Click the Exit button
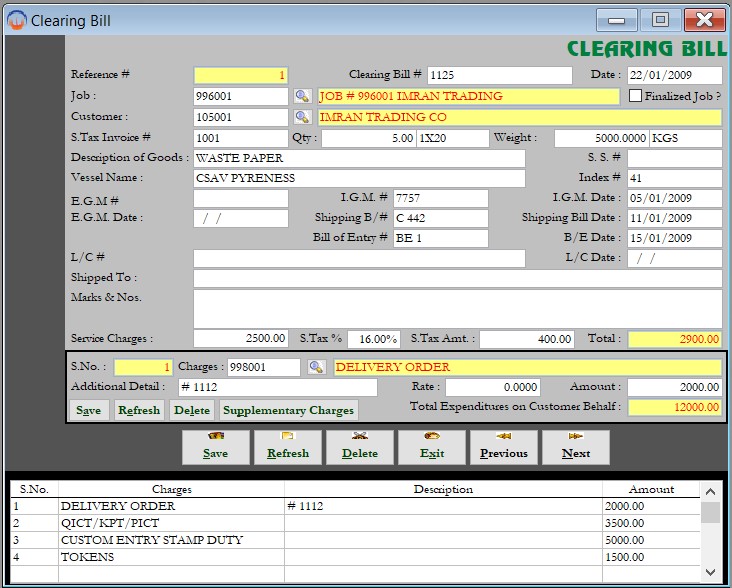Viewport: 732px width, 588px height. (432, 448)
